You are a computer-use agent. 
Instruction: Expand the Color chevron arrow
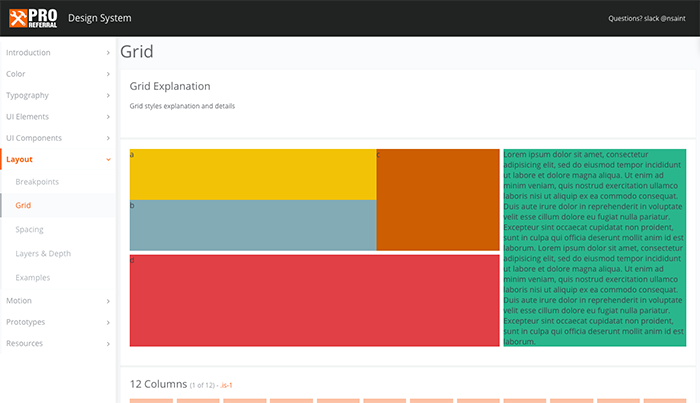(108, 74)
